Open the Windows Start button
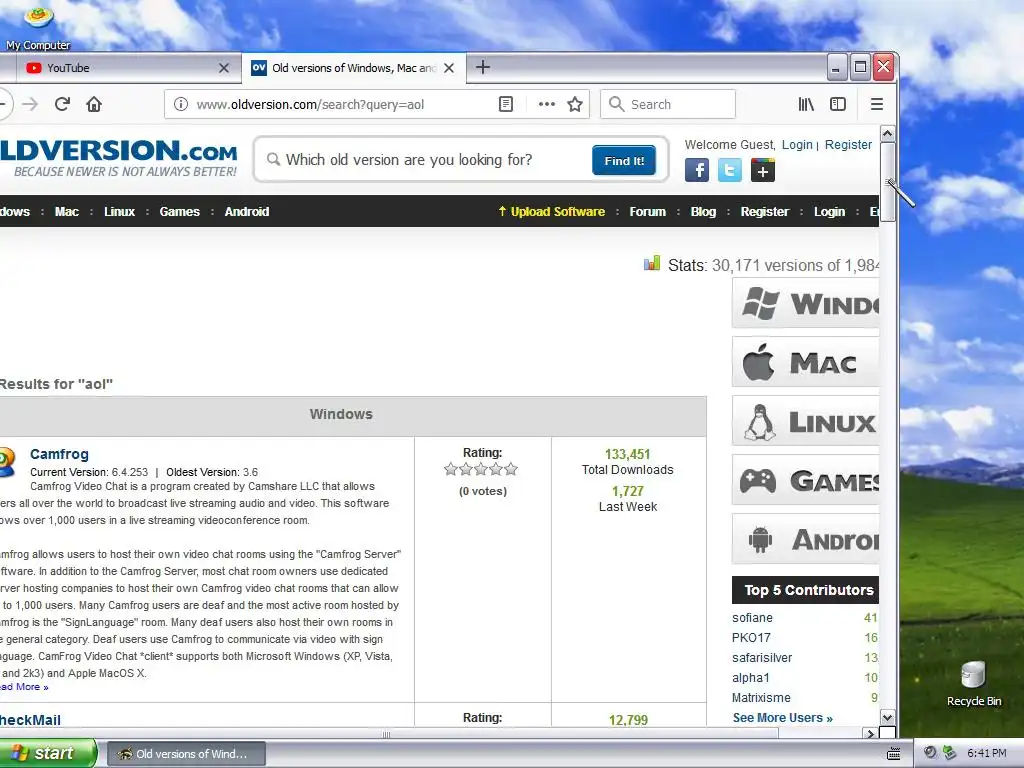Image resolution: width=1024 pixels, height=768 pixels. click(47, 753)
